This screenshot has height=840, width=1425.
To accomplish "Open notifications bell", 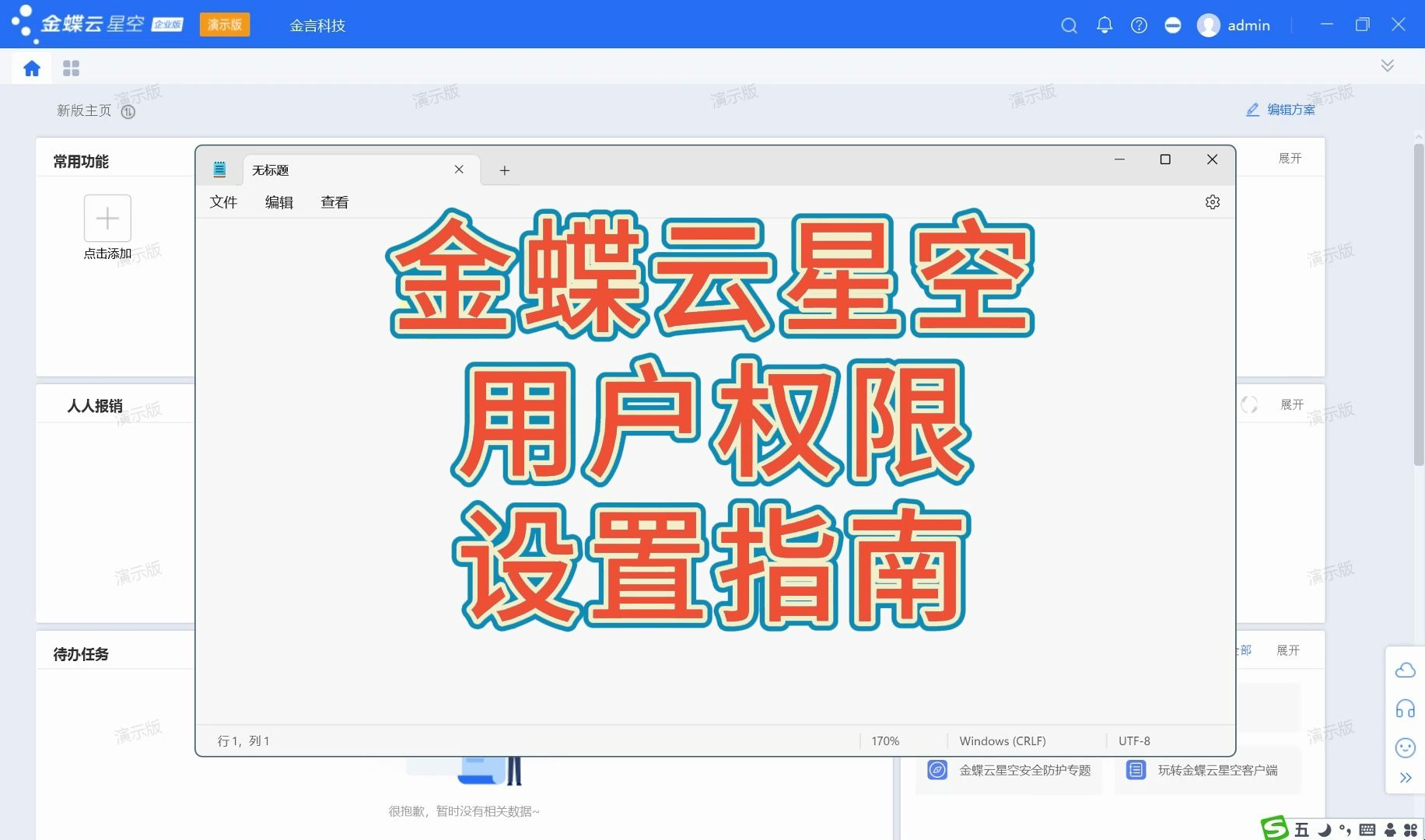I will (1104, 26).
